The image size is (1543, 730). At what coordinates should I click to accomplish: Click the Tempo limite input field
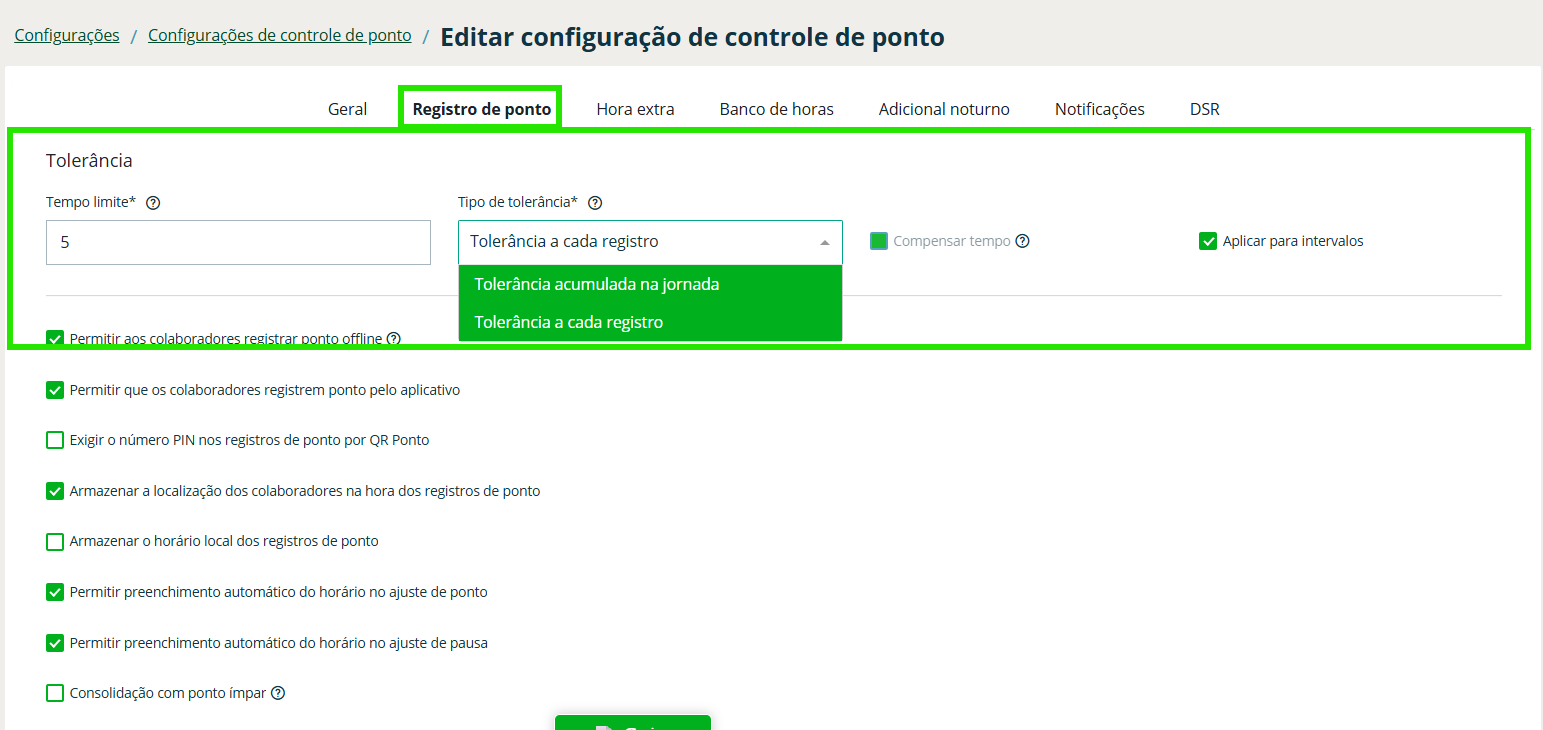tap(238, 242)
